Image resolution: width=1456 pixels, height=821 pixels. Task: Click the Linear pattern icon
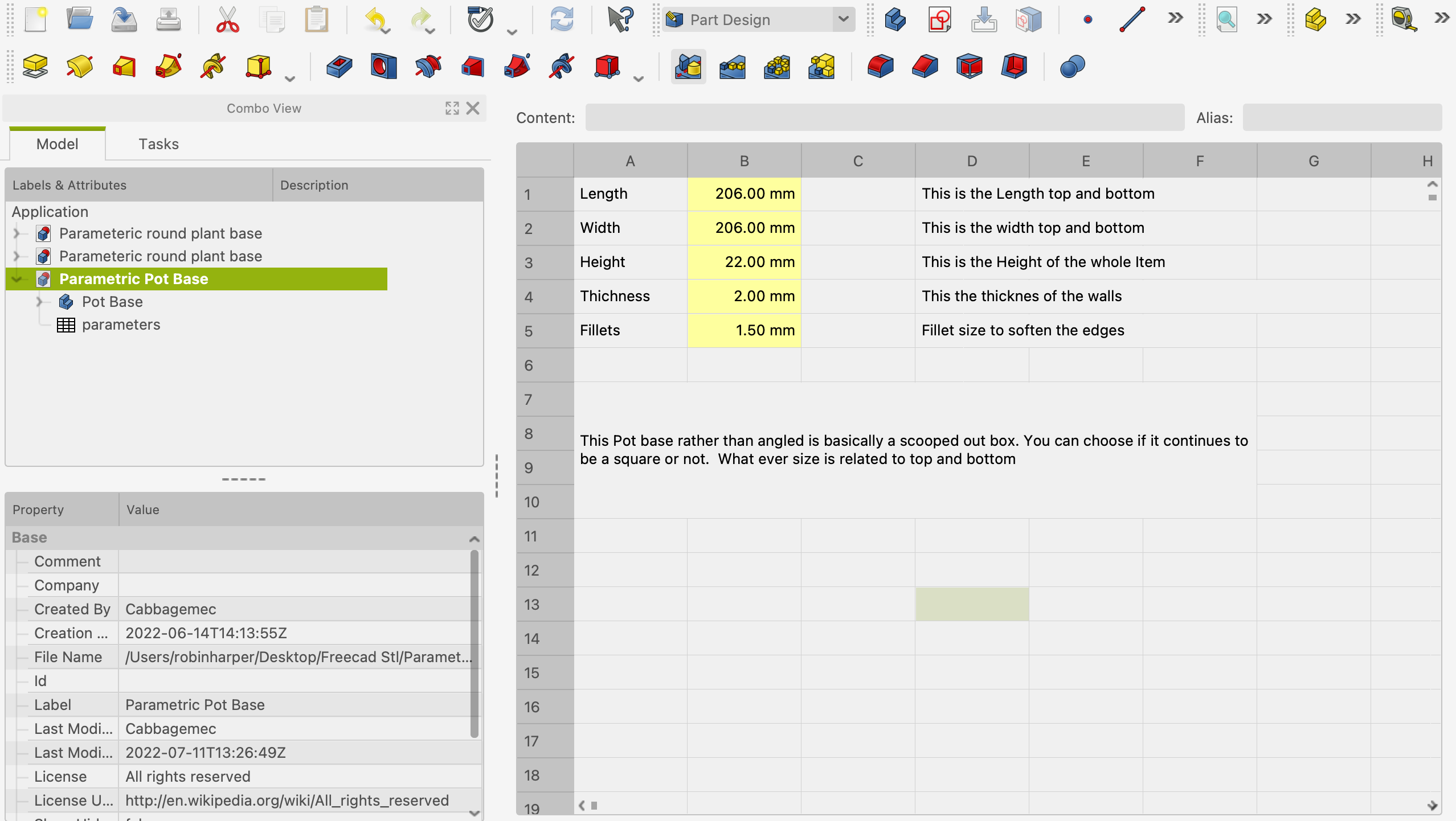(x=733, y=67)
